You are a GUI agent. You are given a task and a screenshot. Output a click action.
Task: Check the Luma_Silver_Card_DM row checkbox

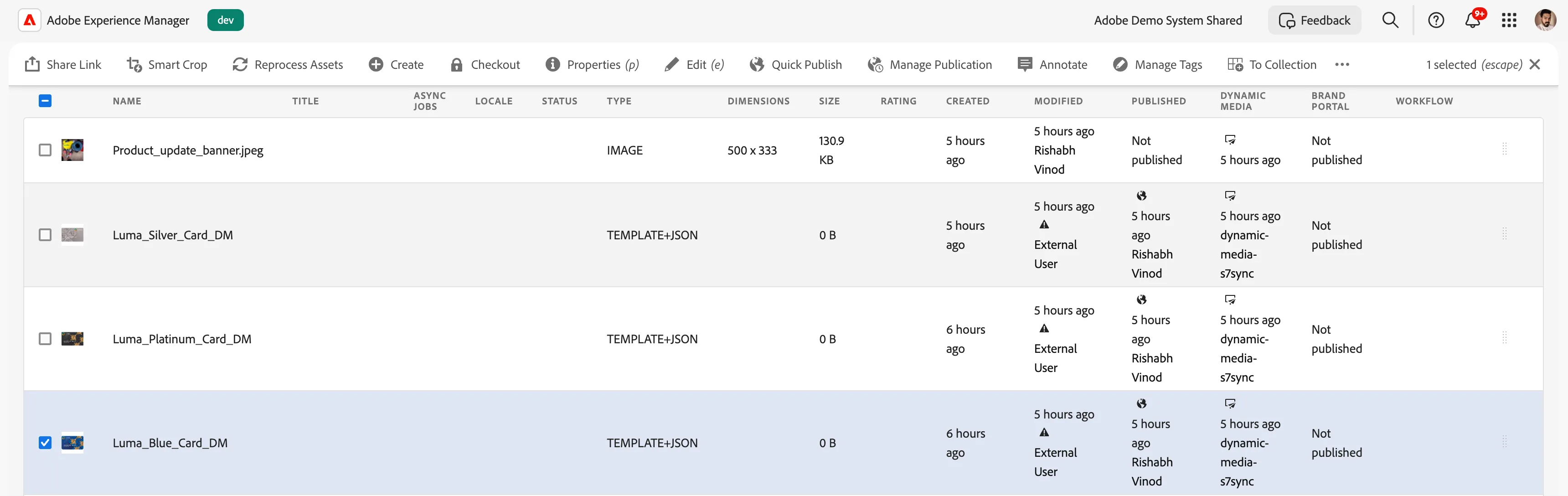pyautogui.click(x=45, y=235)
